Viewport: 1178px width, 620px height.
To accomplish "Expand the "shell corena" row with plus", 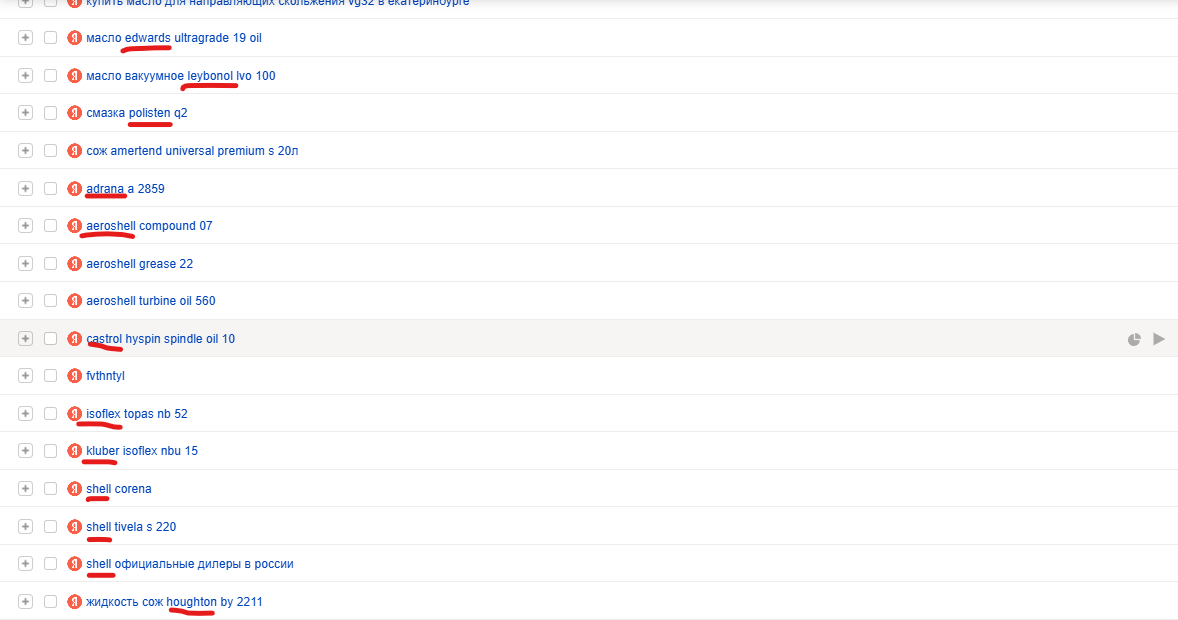I will point(26,489).
